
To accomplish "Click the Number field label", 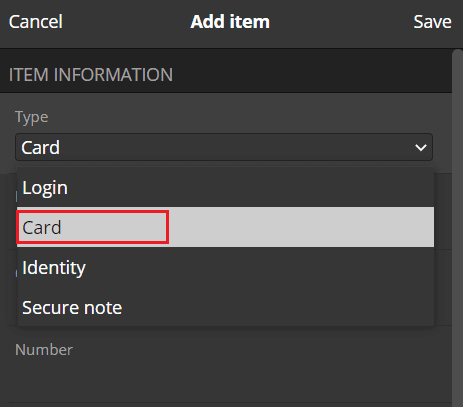I will [x=44, y=350].
